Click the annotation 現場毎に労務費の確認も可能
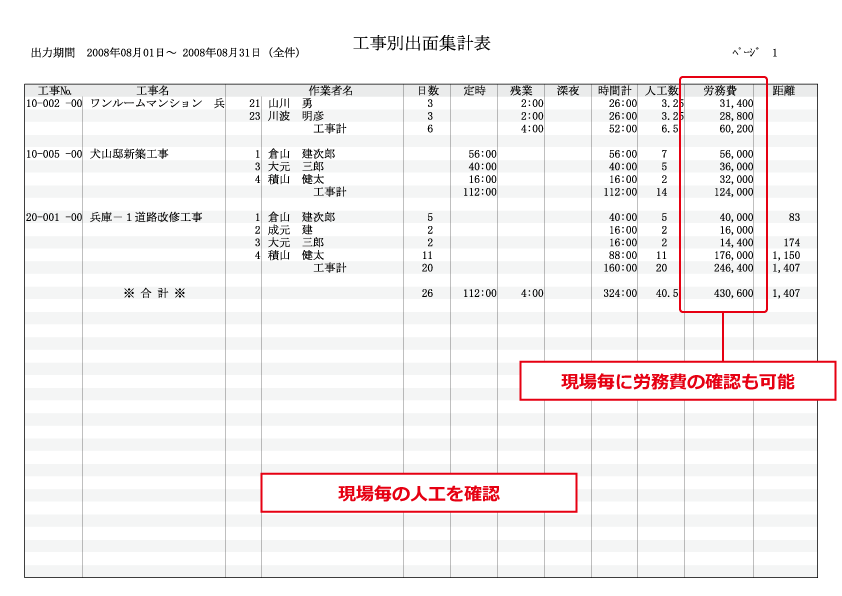842x596 pixels. tap(676, 379)
